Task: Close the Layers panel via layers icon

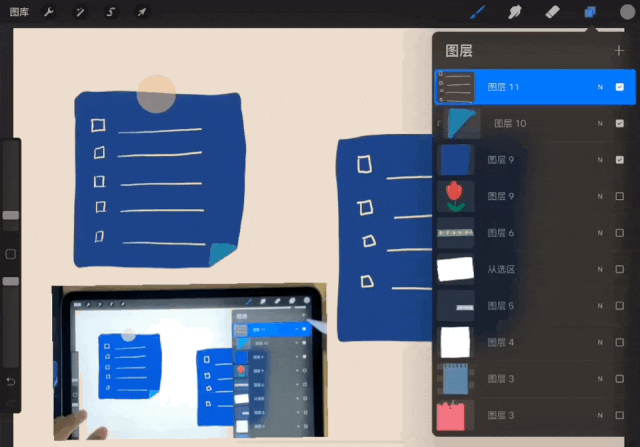Action: (590, 12)
